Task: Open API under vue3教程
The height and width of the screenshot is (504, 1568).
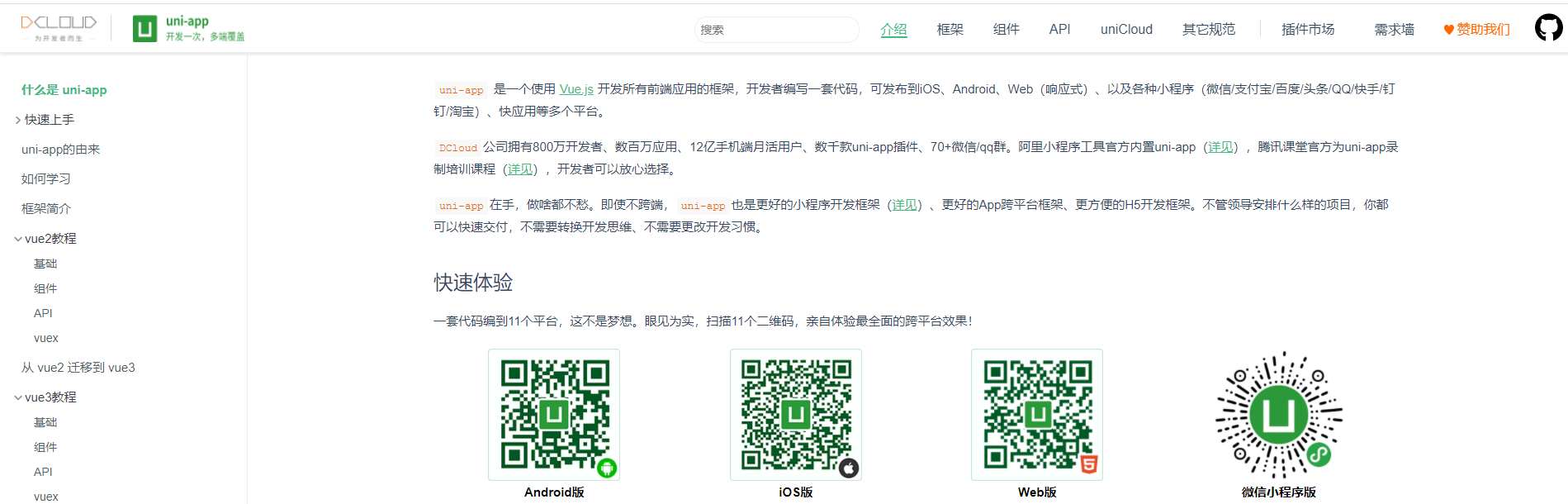Action: point(43,472)
